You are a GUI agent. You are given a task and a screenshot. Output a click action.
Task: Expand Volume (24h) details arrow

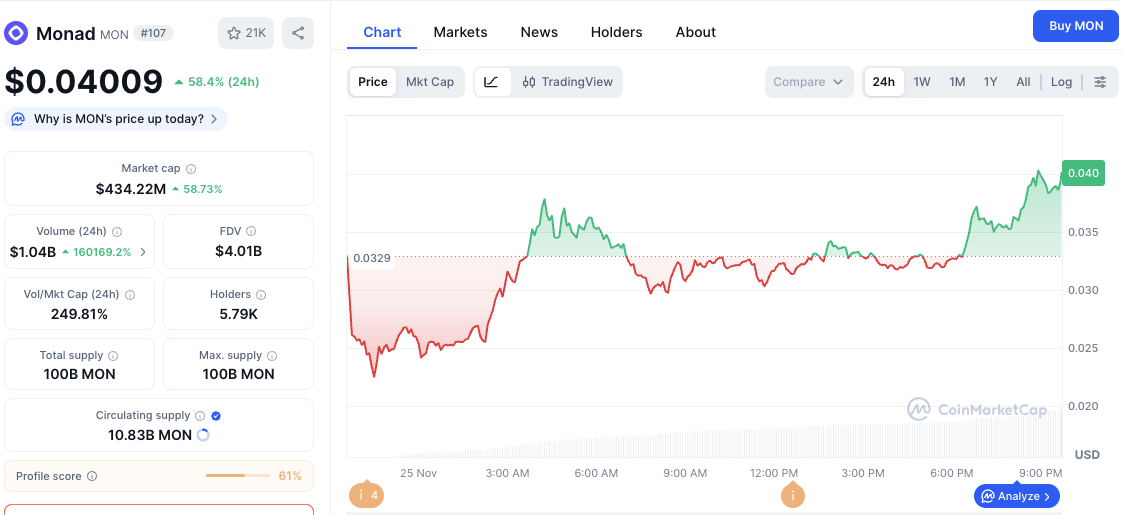click(x=143, y=252)
